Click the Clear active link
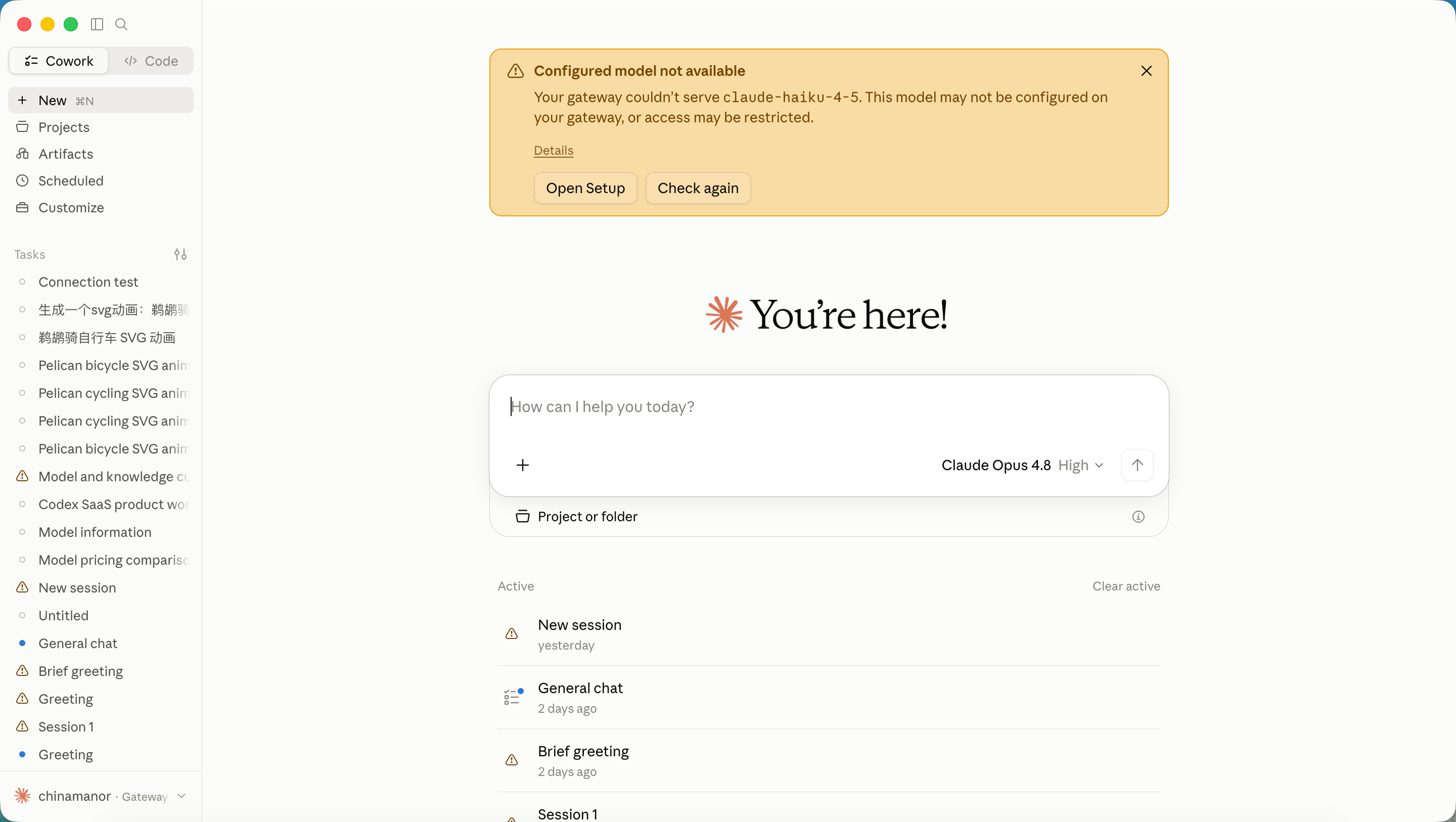The height and width of the screenshot is (822, 1456). pyautogui.click(x=1126, y=586)
